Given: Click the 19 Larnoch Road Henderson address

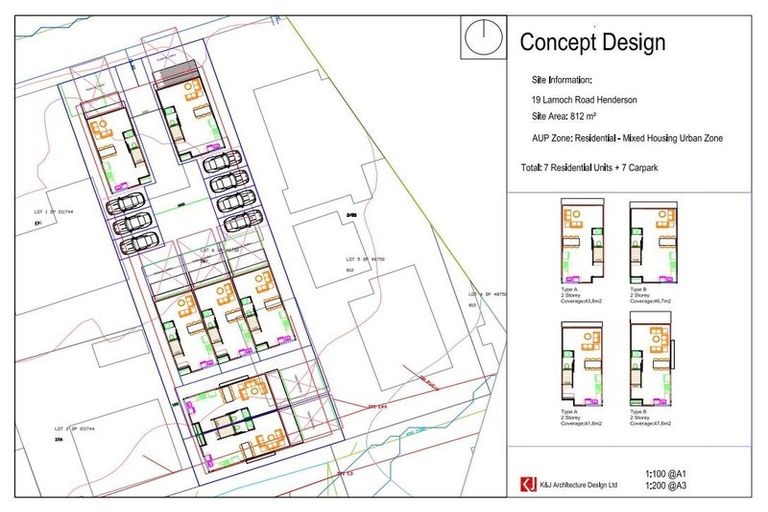Looking at the screenshot, I should pyautogui.click(x=584, y=100).
